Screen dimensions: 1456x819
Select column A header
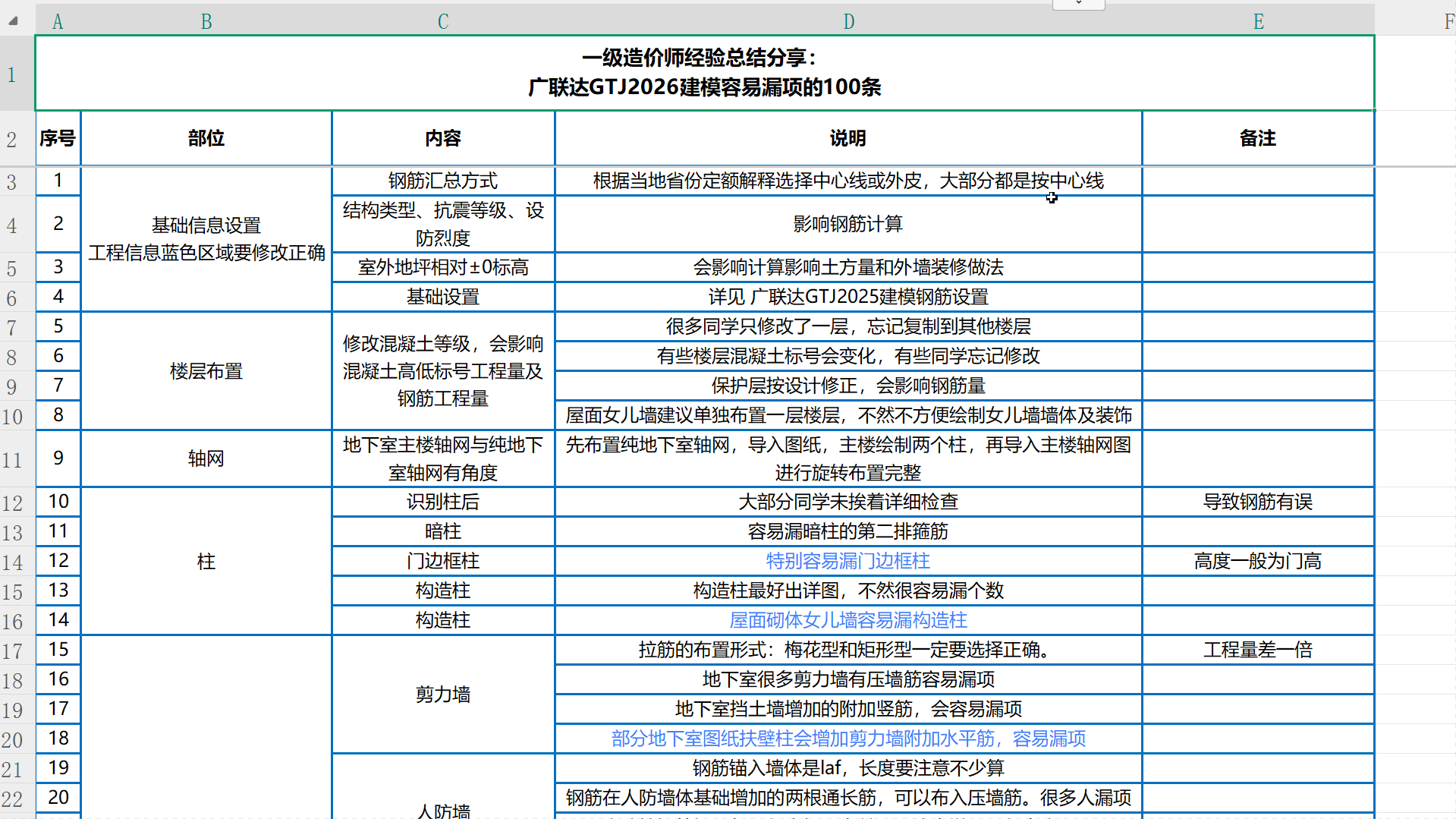point(58,21)
